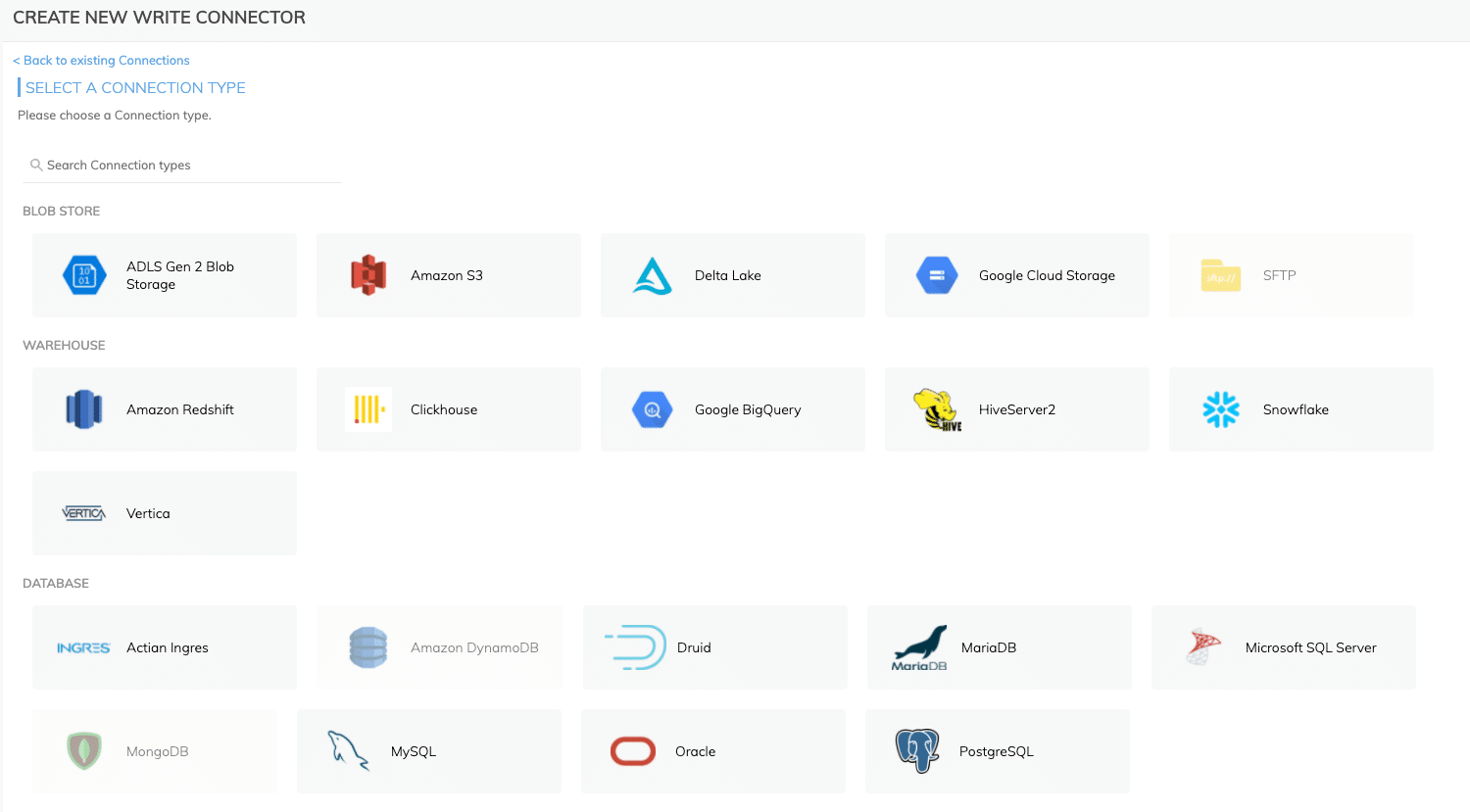Click the MongoDB leaf shield icon
Viewport: 1470px width, 812px height.
pos(84,751)
